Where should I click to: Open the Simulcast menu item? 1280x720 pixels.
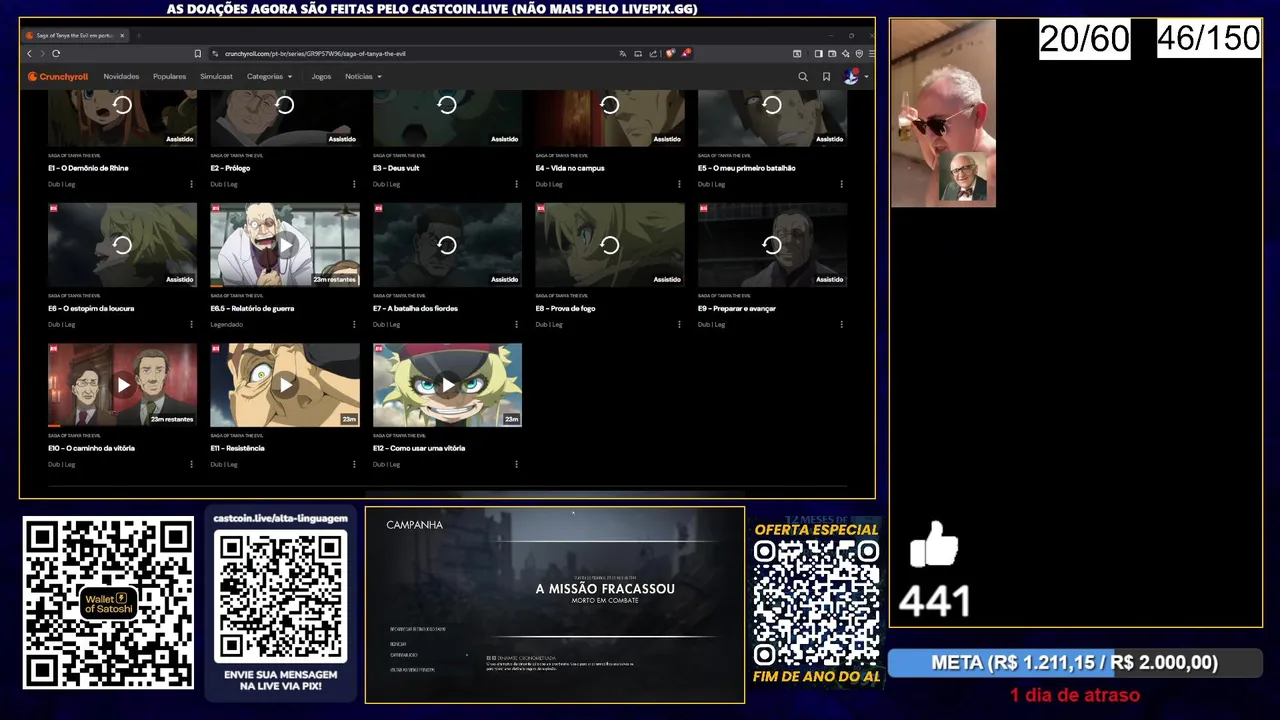click(x=216, y=76)
